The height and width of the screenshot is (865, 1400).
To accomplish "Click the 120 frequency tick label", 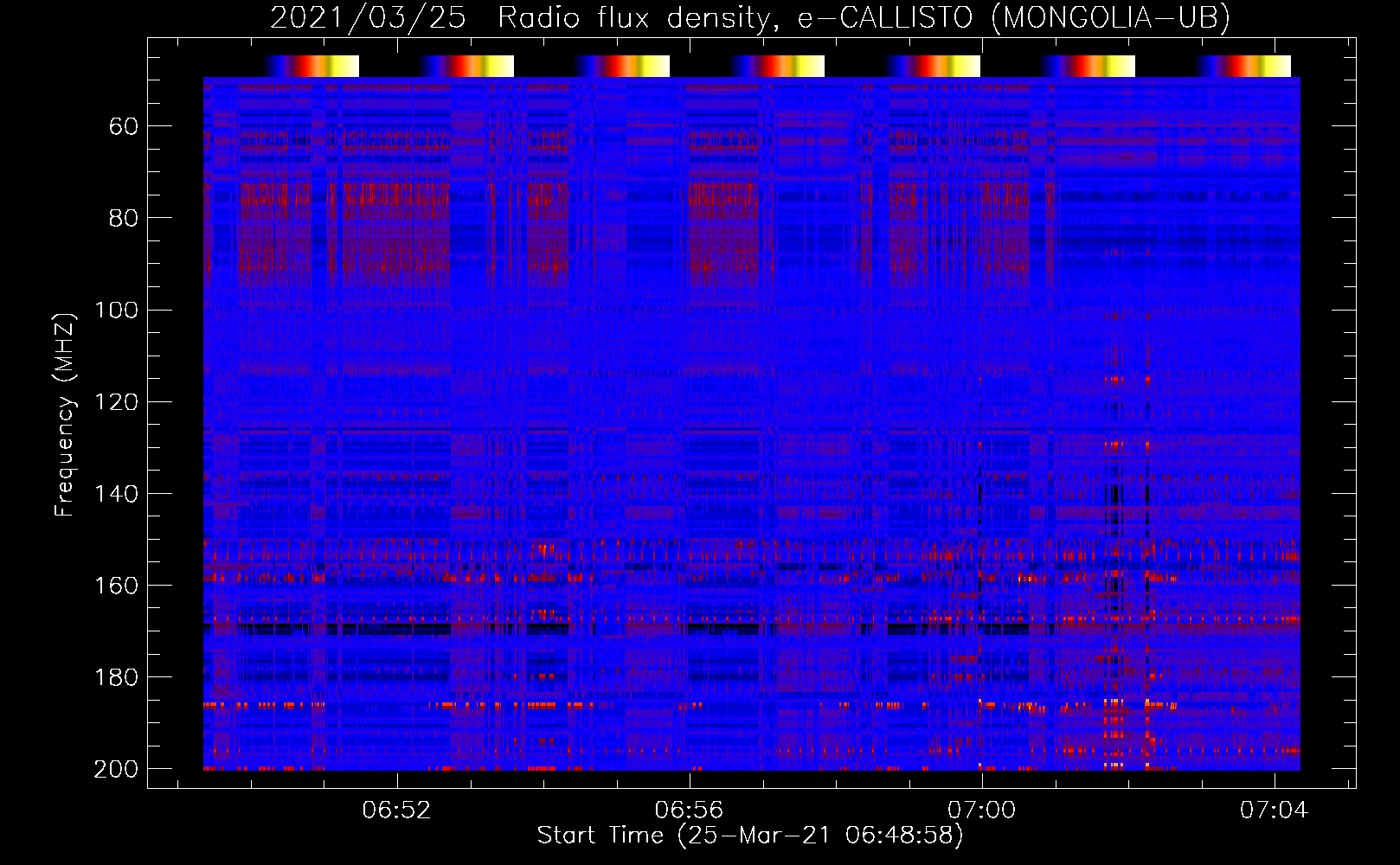I will (x=116, y=402).
